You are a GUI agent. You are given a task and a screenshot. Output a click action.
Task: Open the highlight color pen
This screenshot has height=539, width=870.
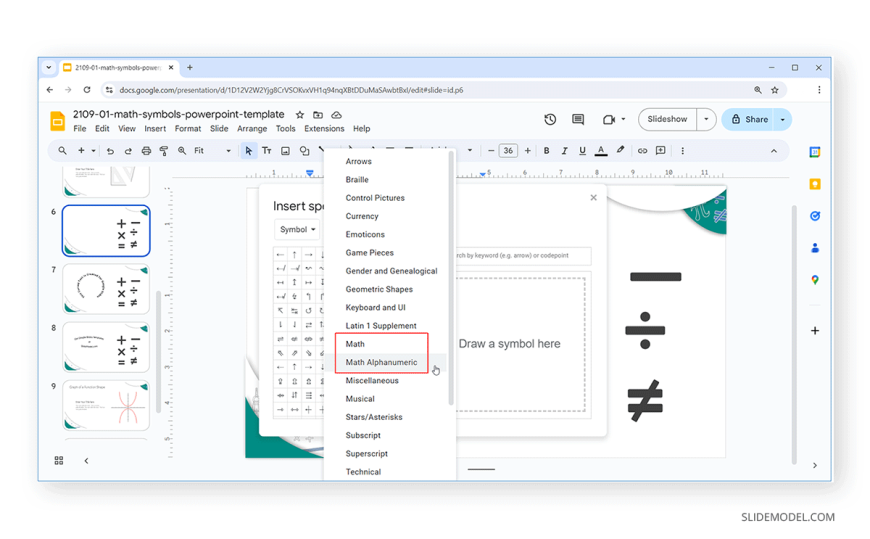click(x=620, y=150)
